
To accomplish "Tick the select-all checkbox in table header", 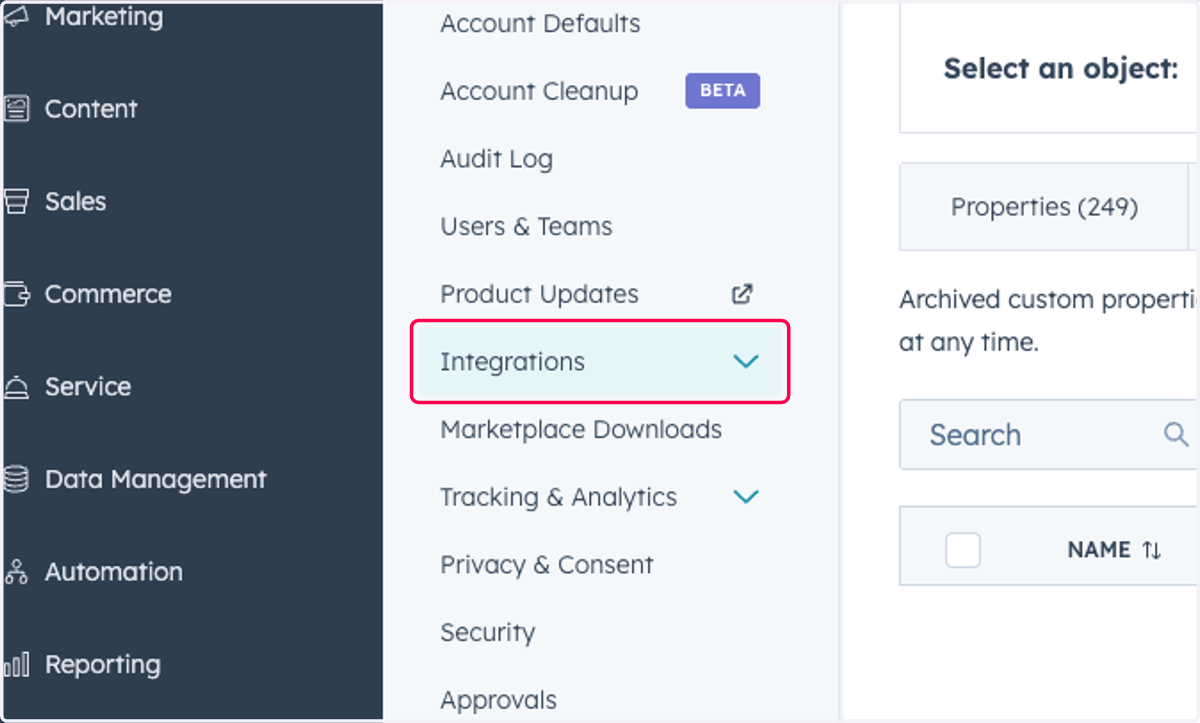I will click(x=963, y=550).
